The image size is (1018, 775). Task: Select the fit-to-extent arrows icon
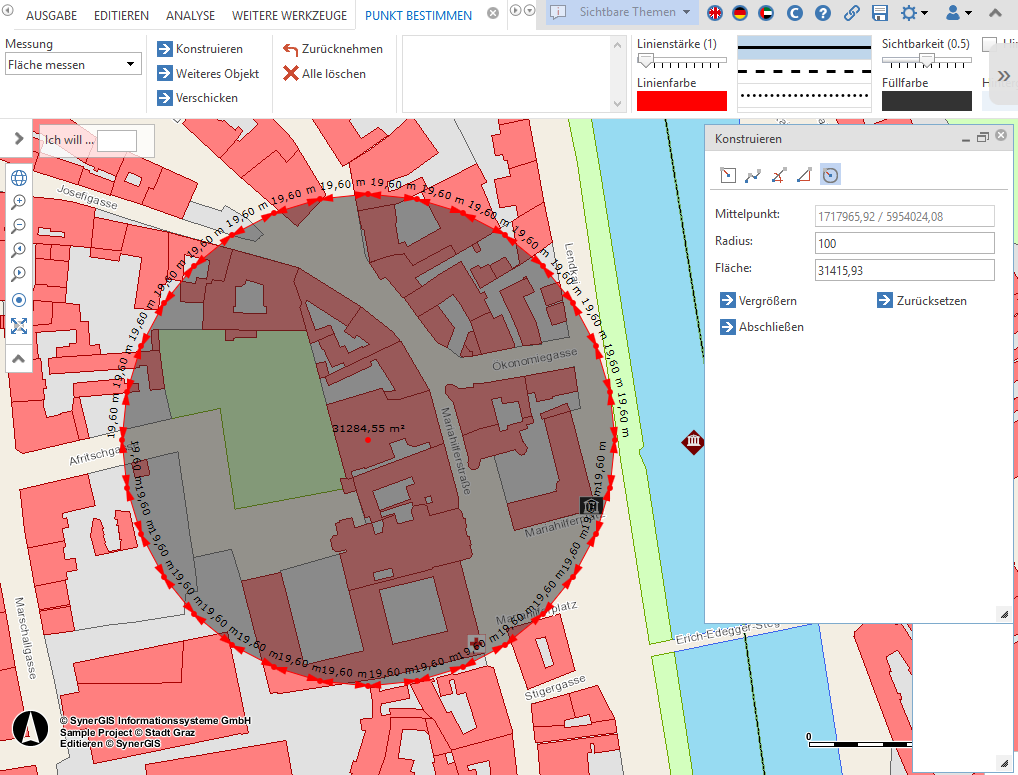[19, 325]
